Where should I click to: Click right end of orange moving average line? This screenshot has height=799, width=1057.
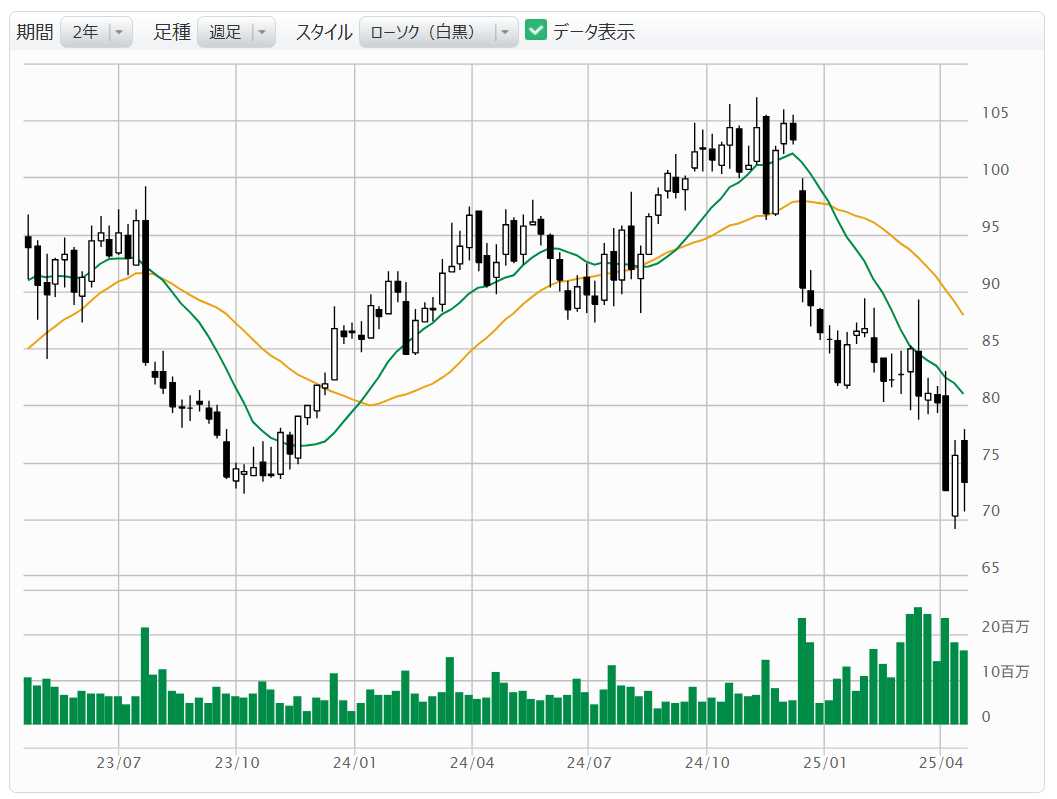[x=962, y=314]
